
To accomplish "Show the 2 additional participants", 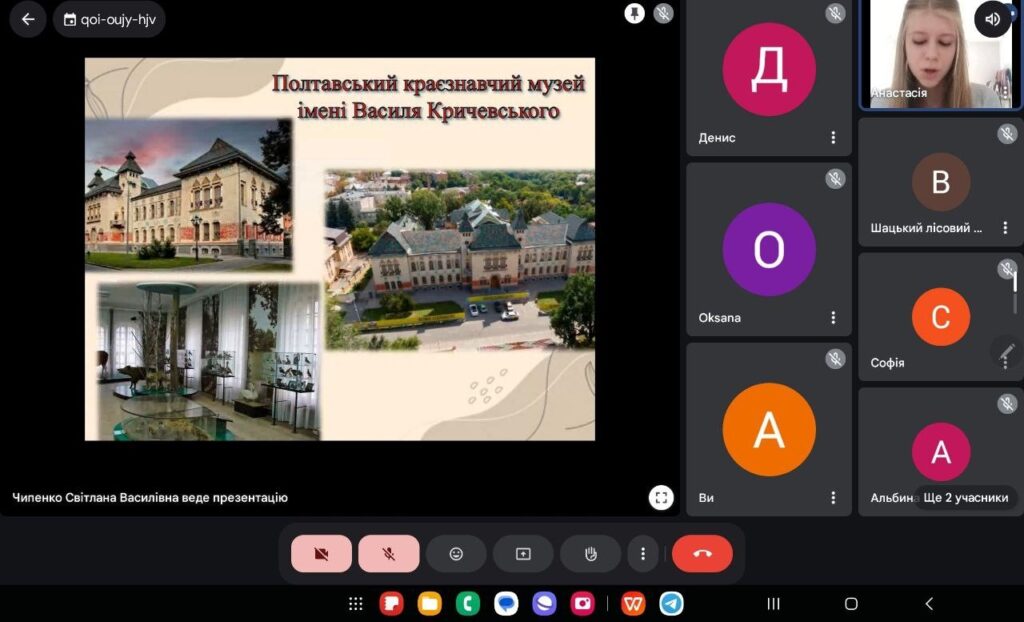I will point(964,497).
